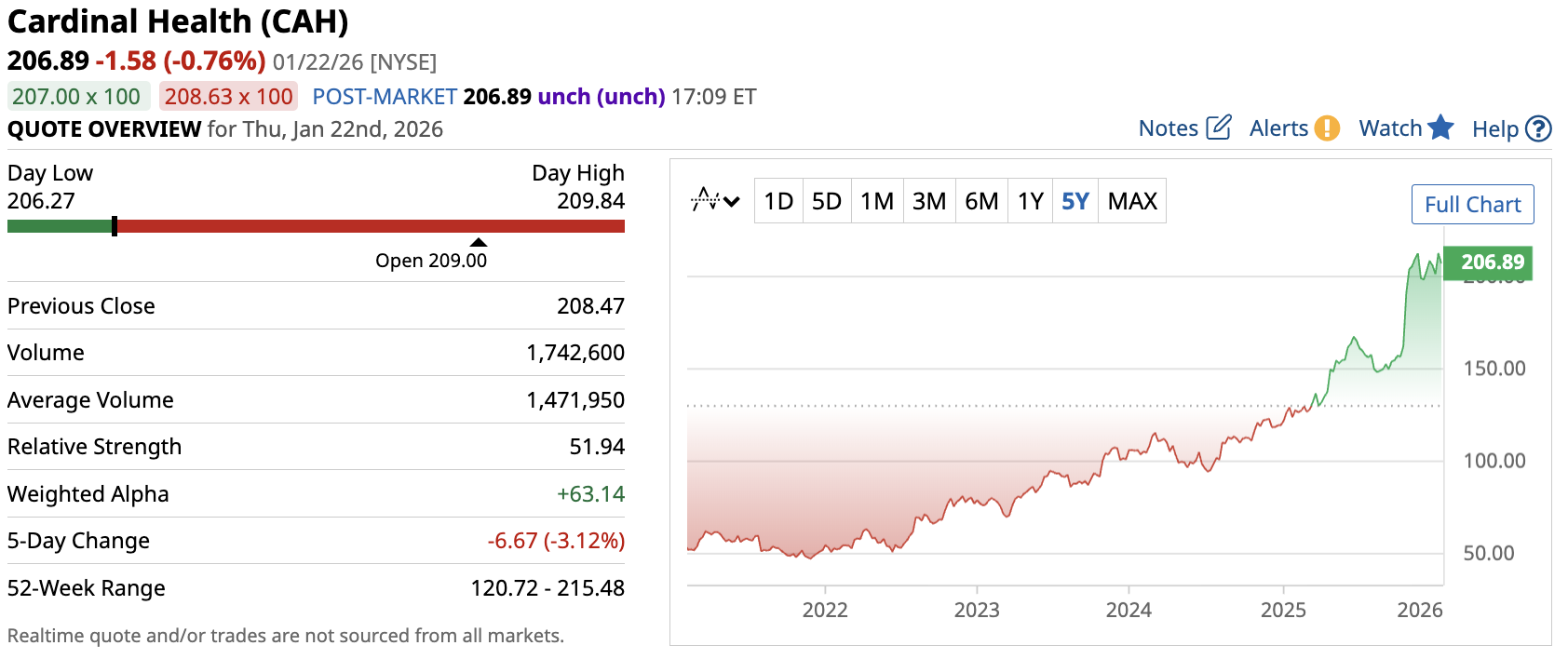Click the Watch star icon
The image size is (1568, 659).
click(1440, 128)
